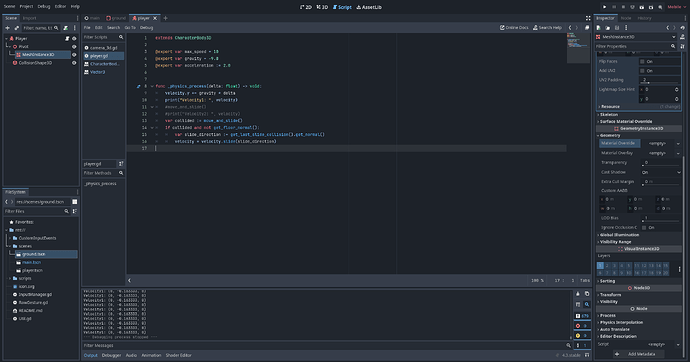Hide the Player node with eye icon
This screenshot has height=362, width=690.
(x=74, y=39)
